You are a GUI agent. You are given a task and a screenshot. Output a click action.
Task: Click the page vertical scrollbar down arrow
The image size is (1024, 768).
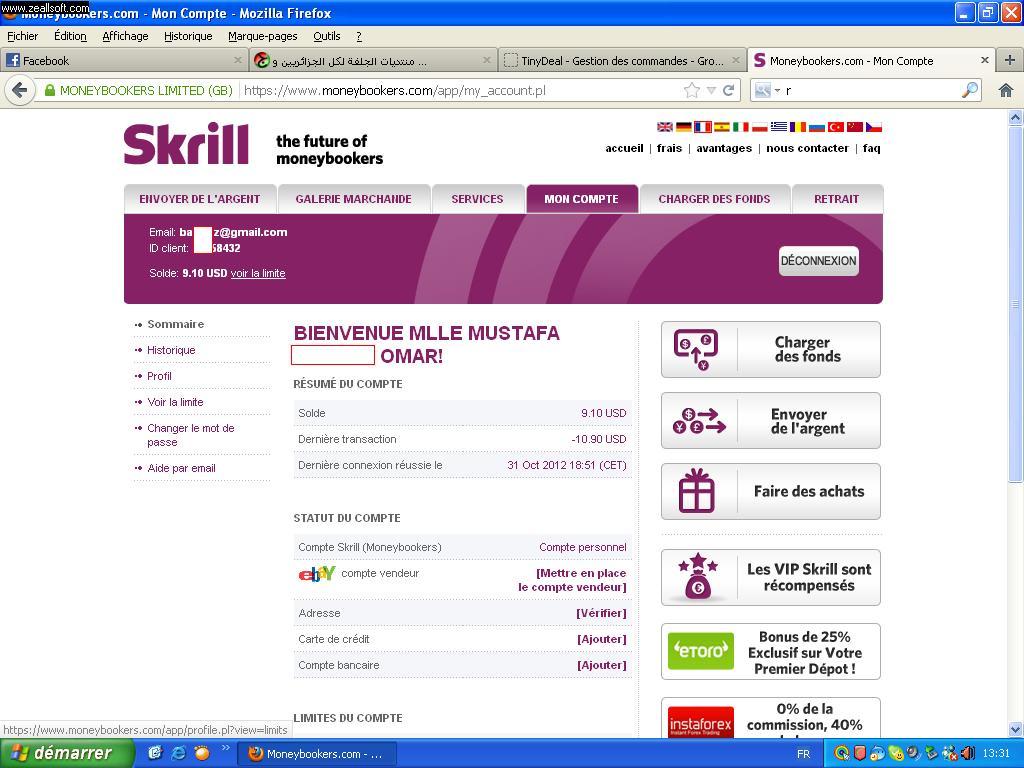(x=1016, y=729)
